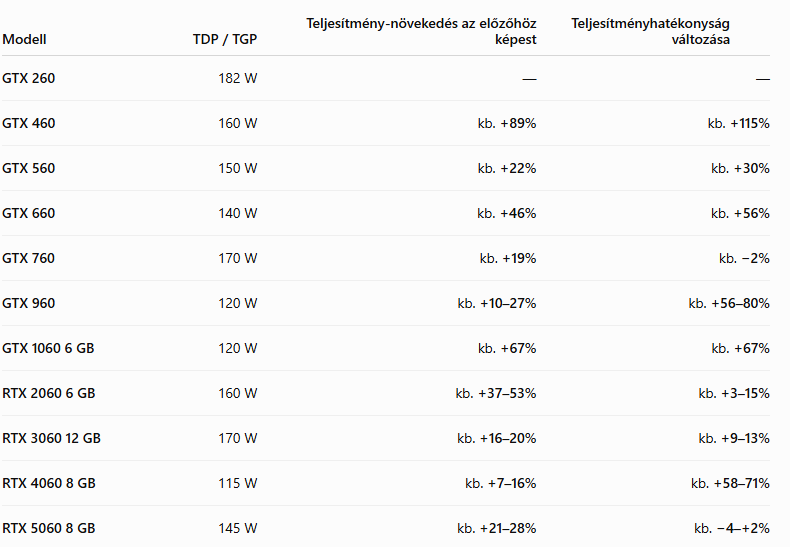Click the kb. +115% efficiency cell
790x547 pixels.
pos(739,123)
